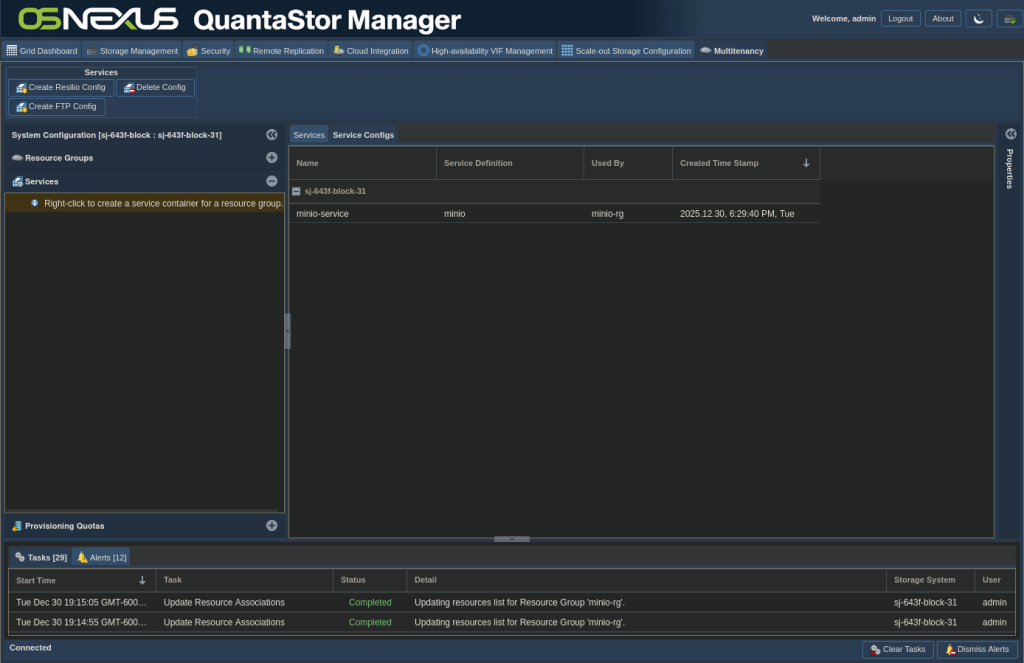
Task: Click the Create Resilio Config button
Action: coord(60,88)
